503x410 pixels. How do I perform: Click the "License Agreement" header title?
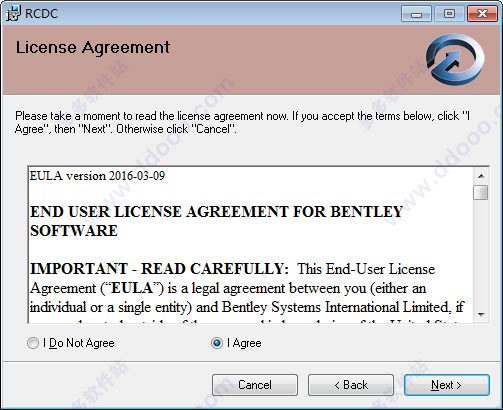[93, 48]
